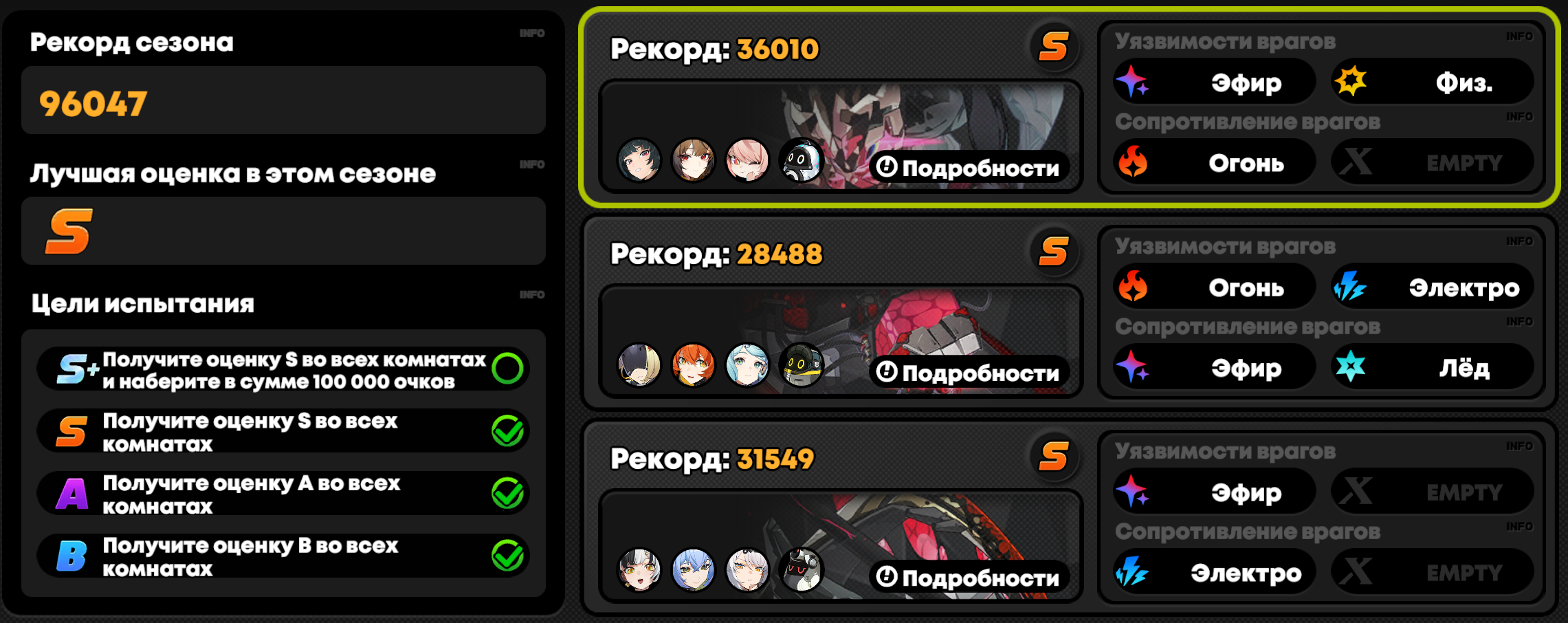Image resolution: width=1568 pixels, height=623 pixels.
Task: Select the blue-haired character avatar in third team
Action: click(693, 569)
